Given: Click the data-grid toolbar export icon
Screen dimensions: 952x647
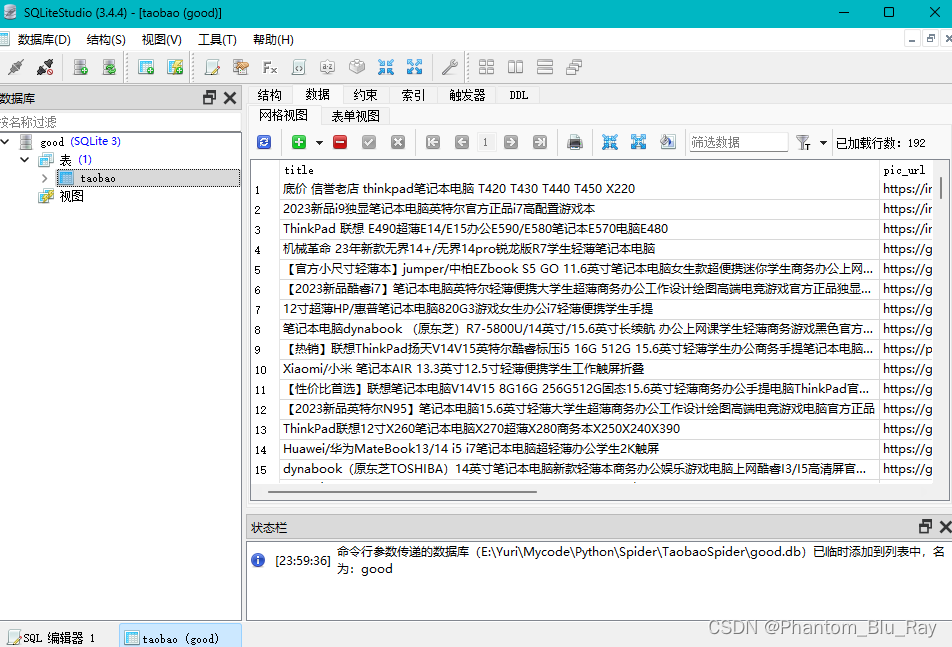Looking at the screenshot, I should 638,142.
